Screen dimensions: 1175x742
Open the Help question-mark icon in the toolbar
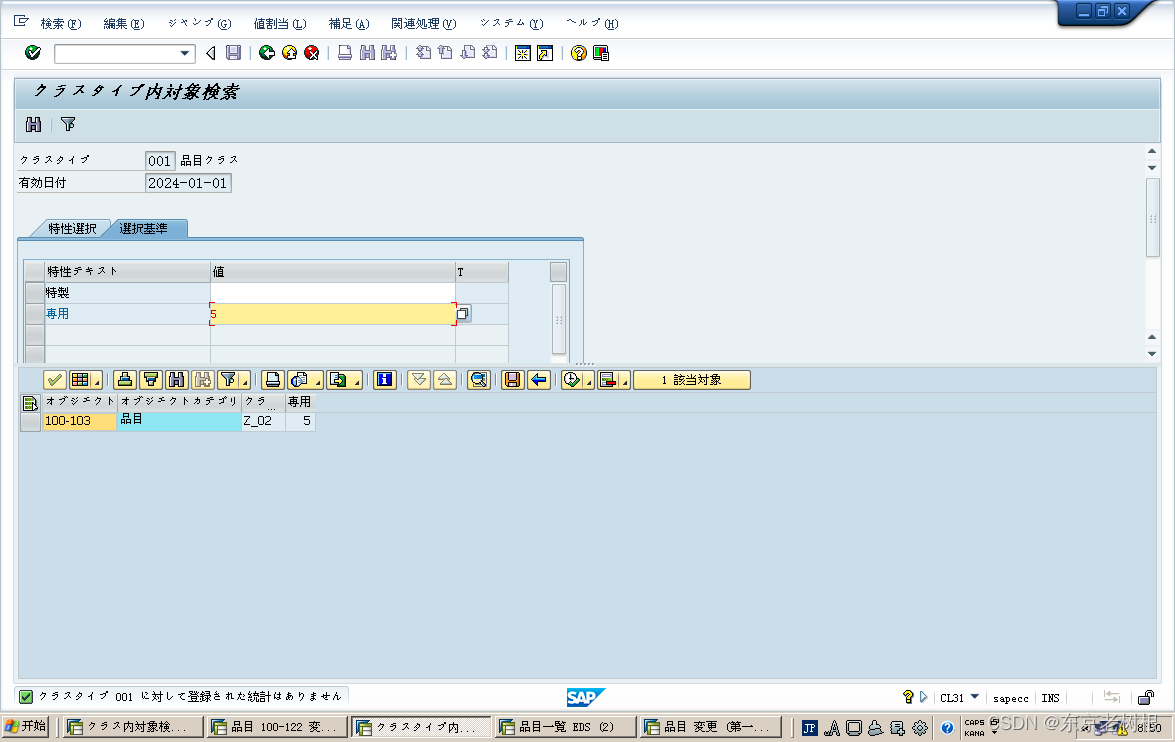(578, 53)
